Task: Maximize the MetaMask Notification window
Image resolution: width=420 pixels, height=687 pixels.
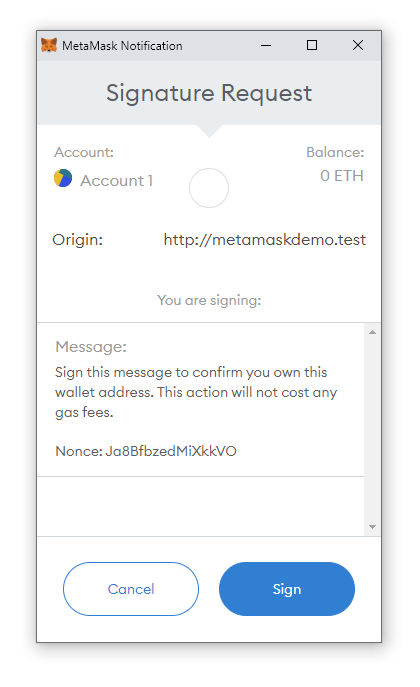Action: pos(312,45)
